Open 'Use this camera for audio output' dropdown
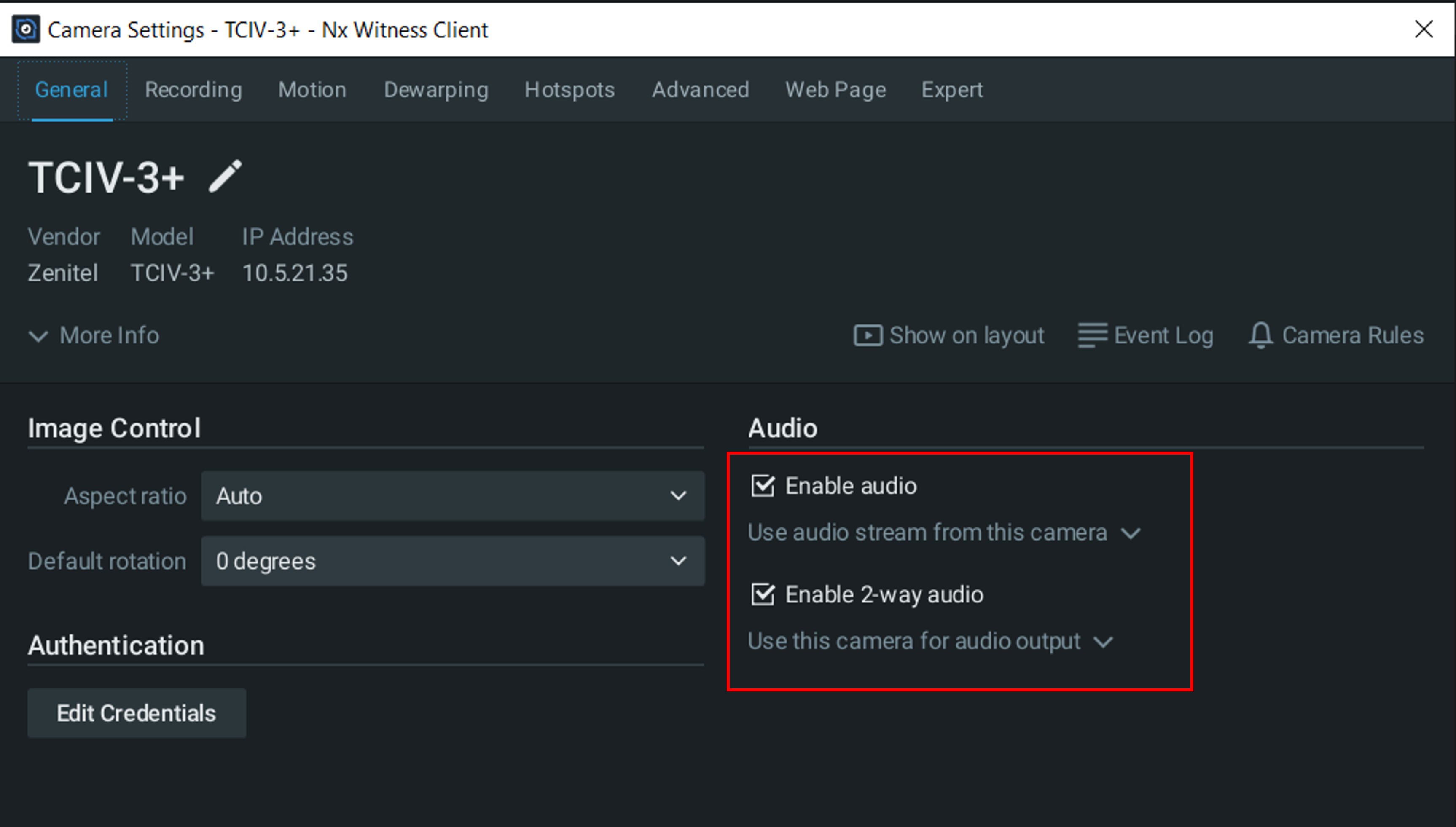The height and width of the screenshot is (827, 1456). [x=930, y=641]
